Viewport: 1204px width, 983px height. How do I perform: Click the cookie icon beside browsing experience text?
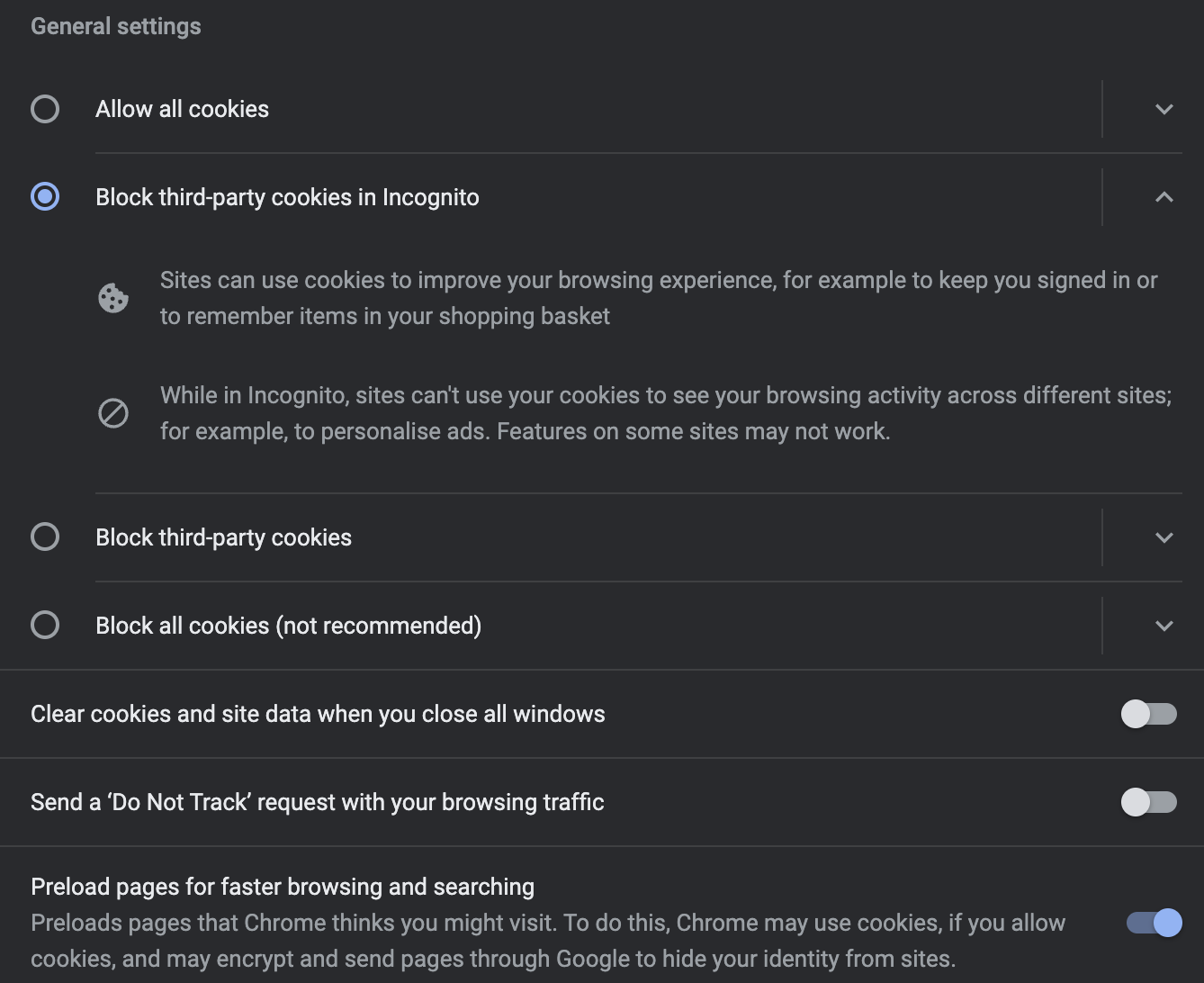click(x=113, y=298)
